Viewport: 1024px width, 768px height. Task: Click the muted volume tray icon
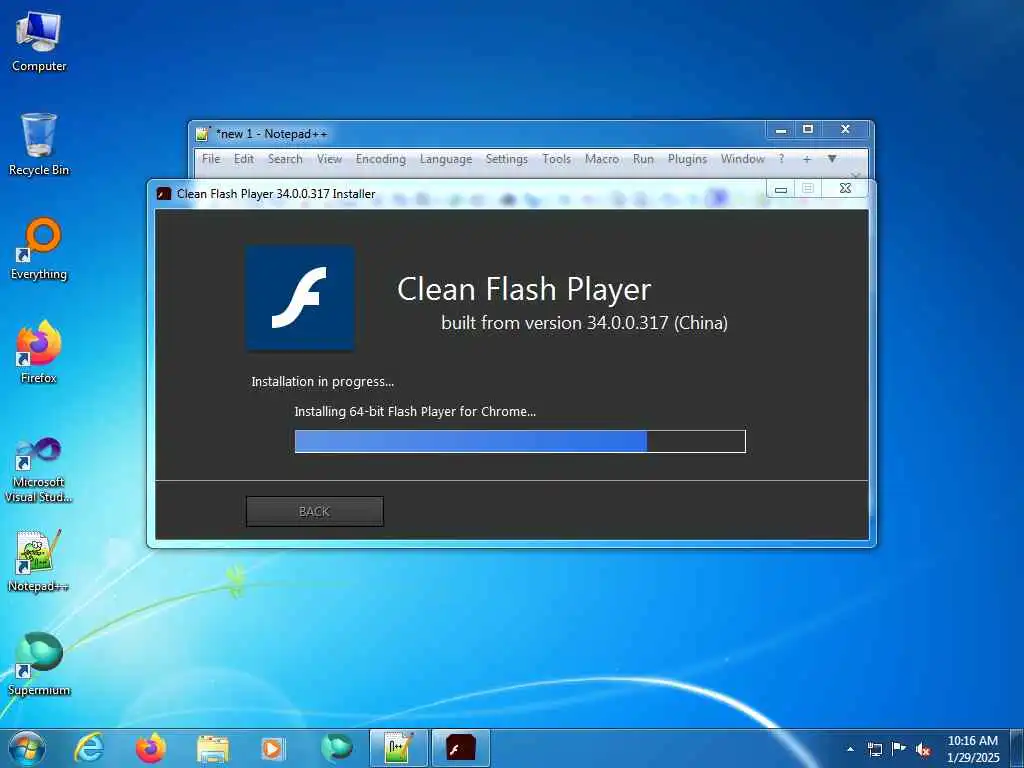coord(923,749)
